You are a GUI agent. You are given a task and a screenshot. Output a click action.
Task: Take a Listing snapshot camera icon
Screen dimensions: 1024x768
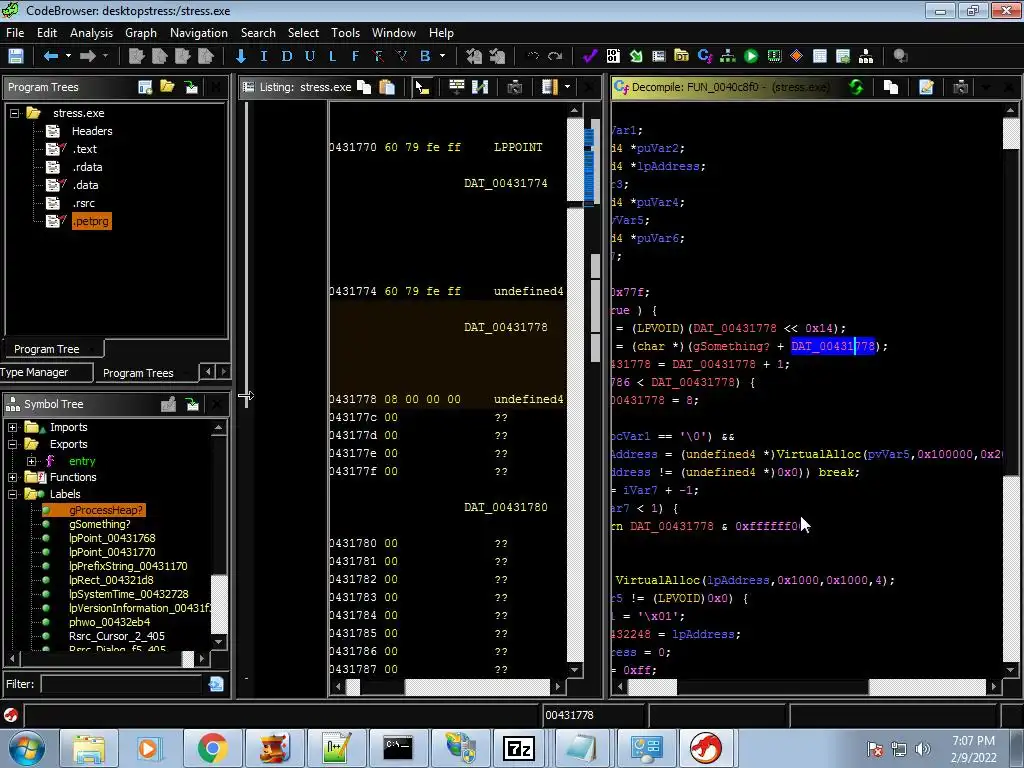coord(515,87)
